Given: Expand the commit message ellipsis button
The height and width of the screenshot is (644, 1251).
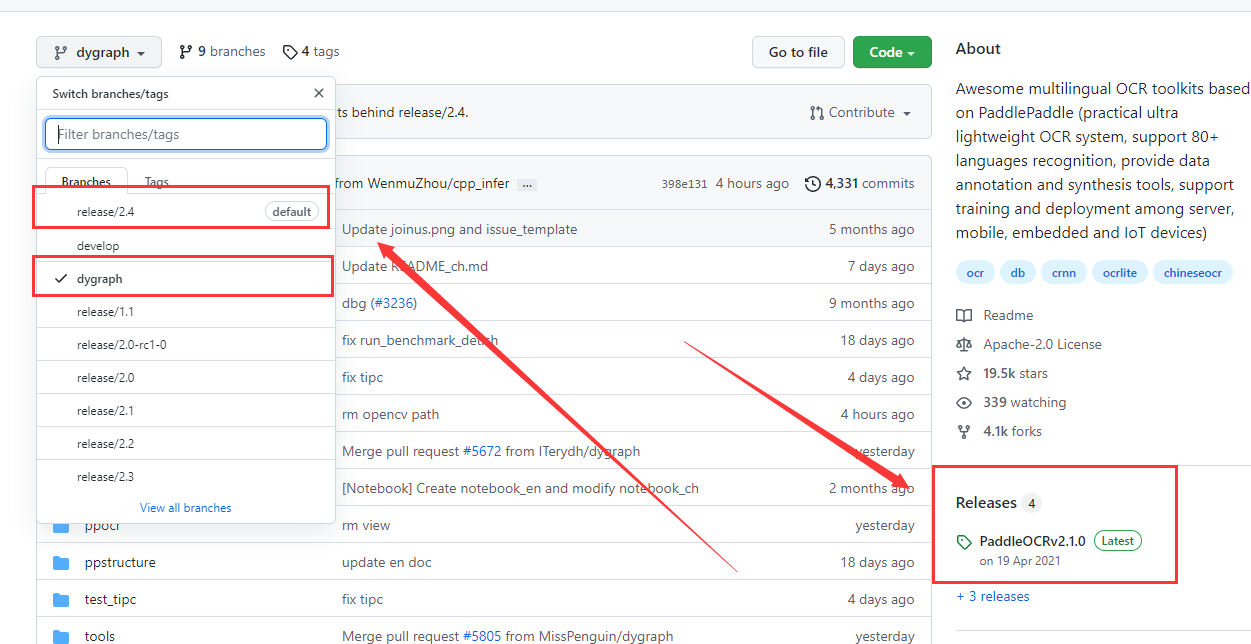Looking at the screenshot, I should (x=527, y=185).
